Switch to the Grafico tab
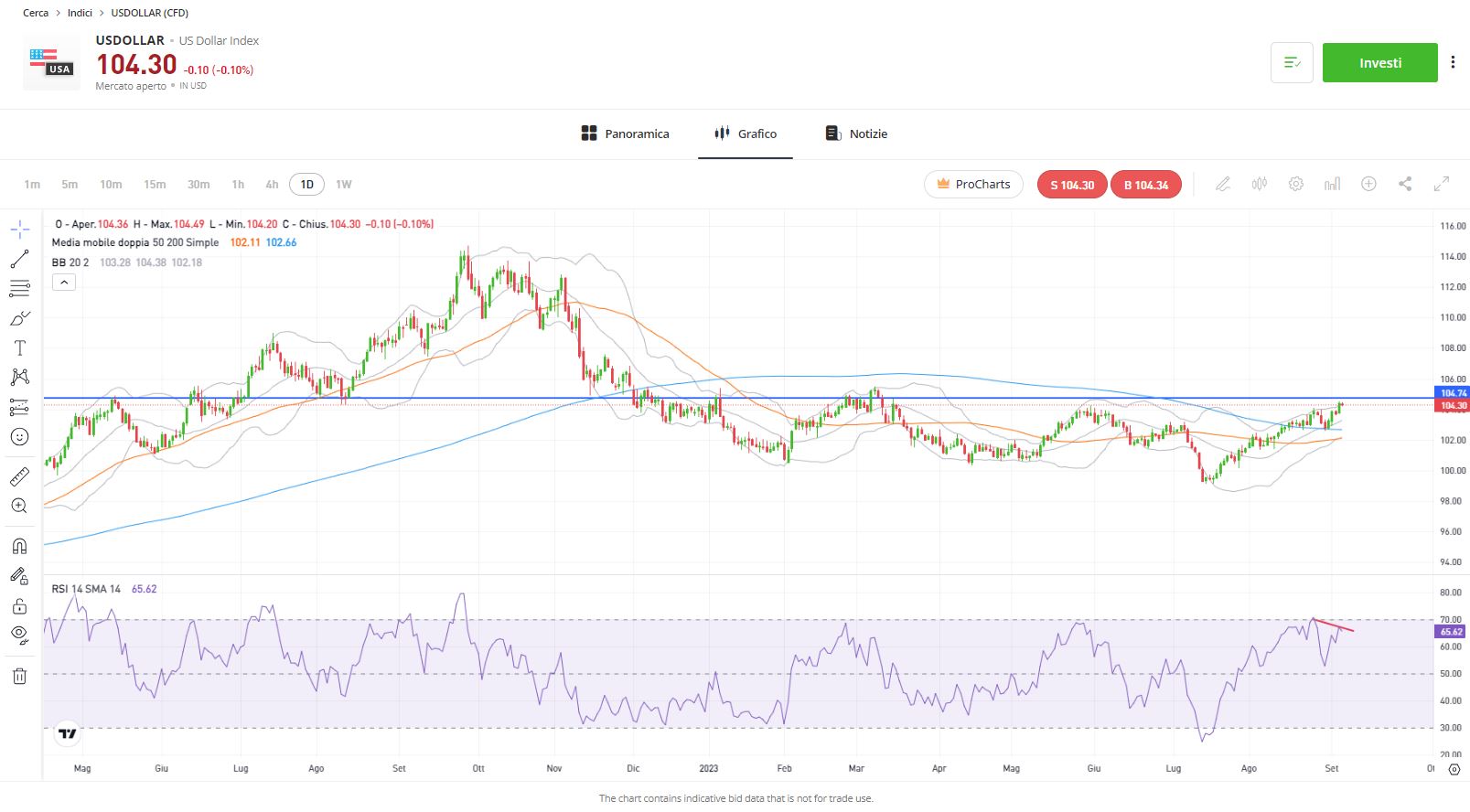This screenshot has width=1470, height=812. (x=746, y=134)
